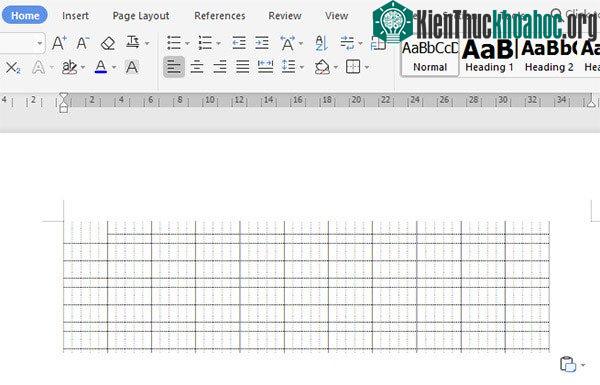Decrease the paragraph indent
The image size is (600, 385).
point(239,43)
